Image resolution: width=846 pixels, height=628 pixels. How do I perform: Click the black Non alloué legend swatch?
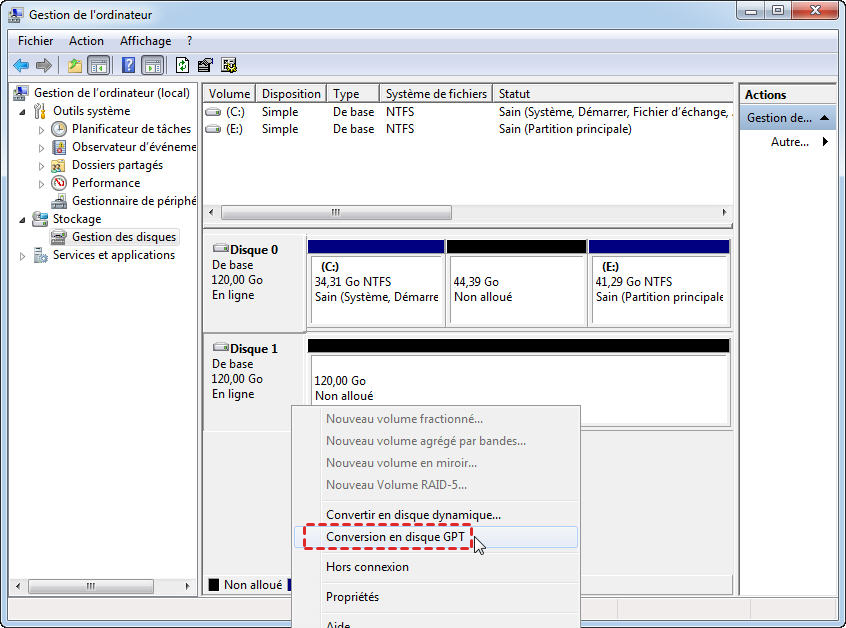click(x=214, y=585)
